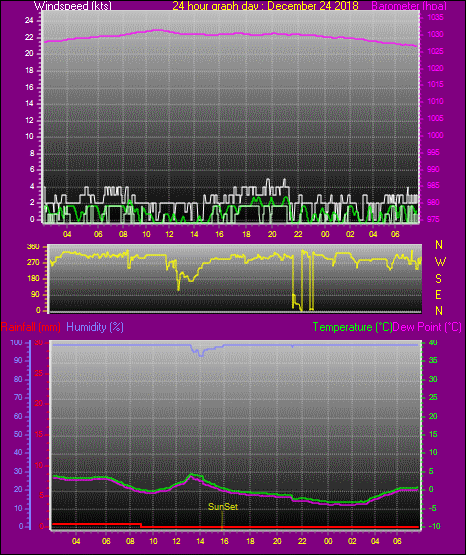Click the 1030 barometer scale value

435,35
